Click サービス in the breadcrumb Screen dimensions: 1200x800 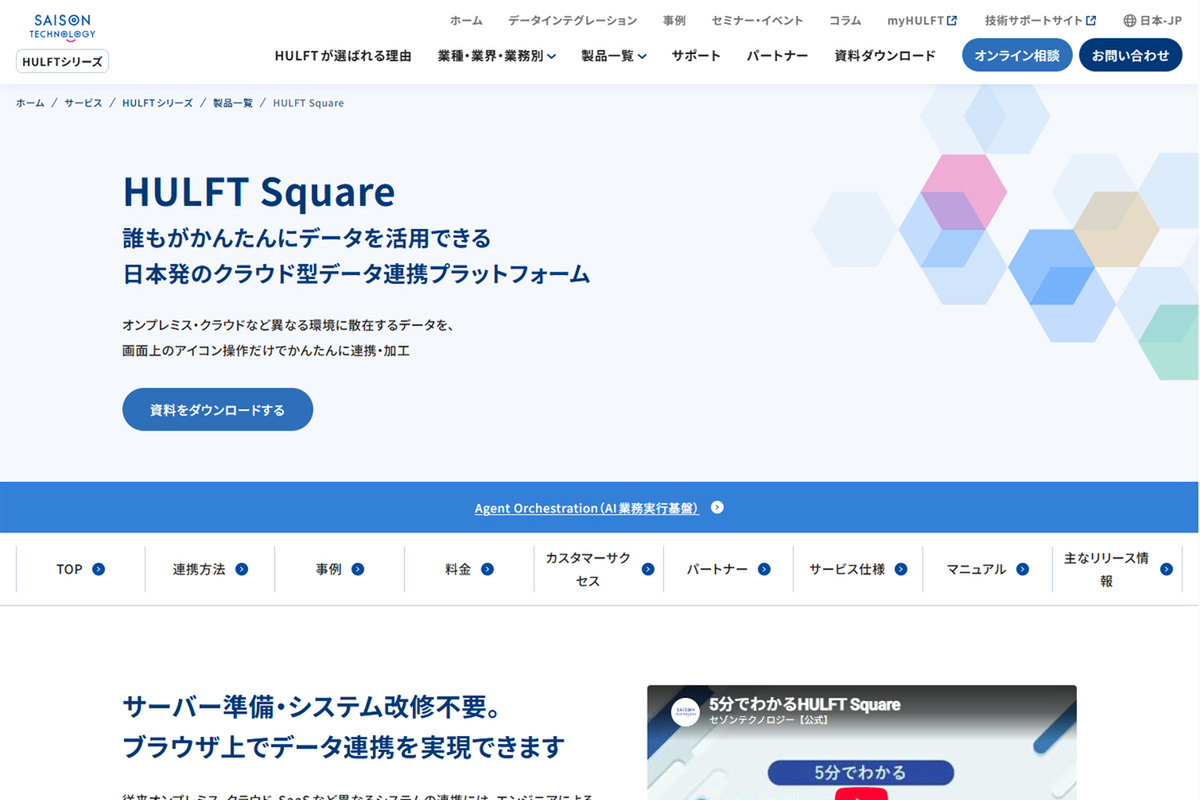(83, 103)
